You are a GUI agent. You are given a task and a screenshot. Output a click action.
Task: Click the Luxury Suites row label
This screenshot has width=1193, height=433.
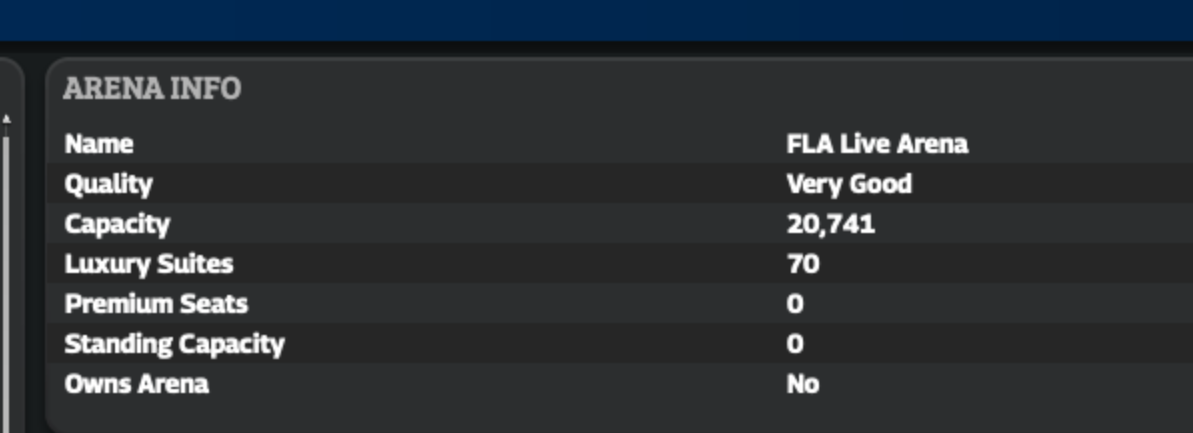click(x=148, y=264)
